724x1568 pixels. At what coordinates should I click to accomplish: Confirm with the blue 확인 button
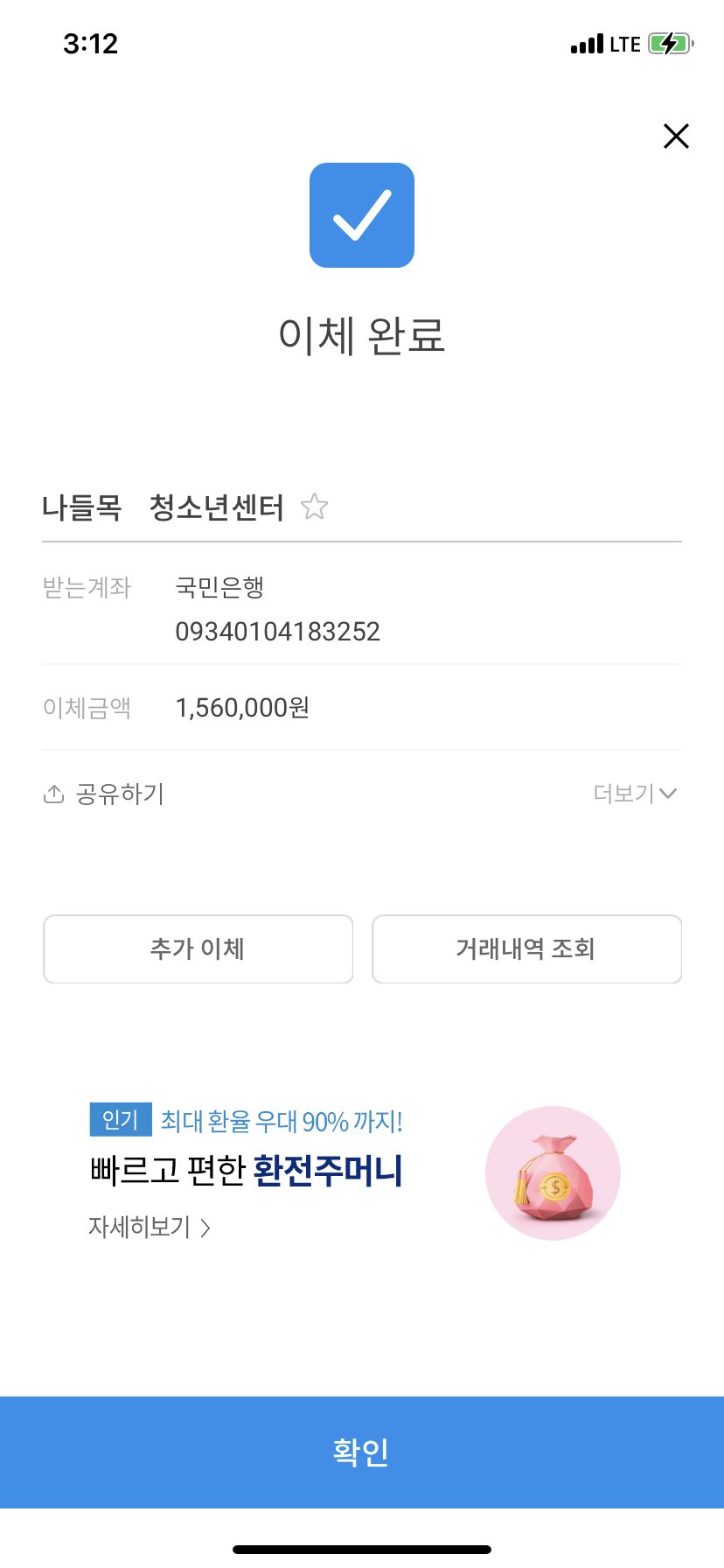362,1452
